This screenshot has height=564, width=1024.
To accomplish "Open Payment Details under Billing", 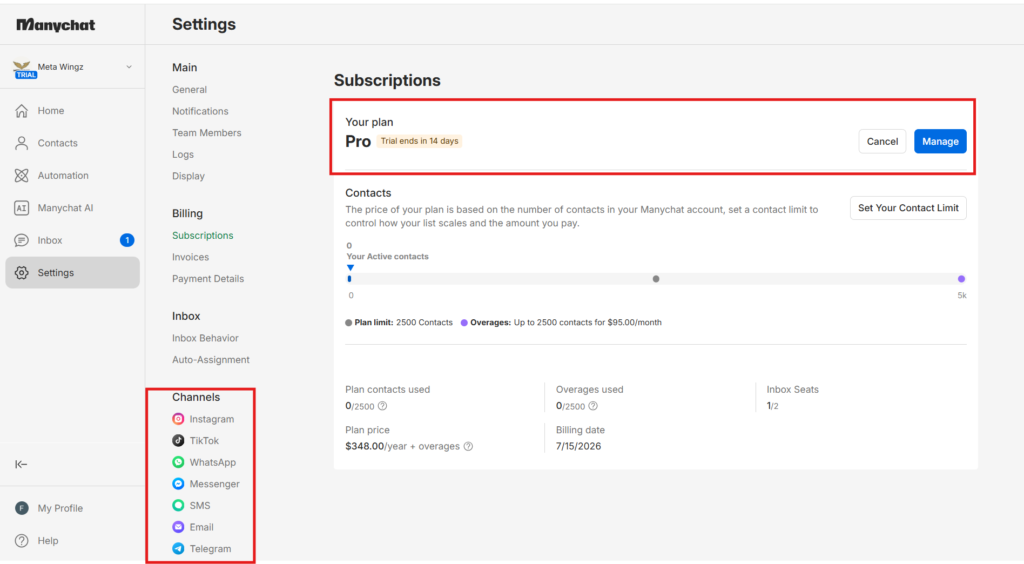I will (208, 279).
